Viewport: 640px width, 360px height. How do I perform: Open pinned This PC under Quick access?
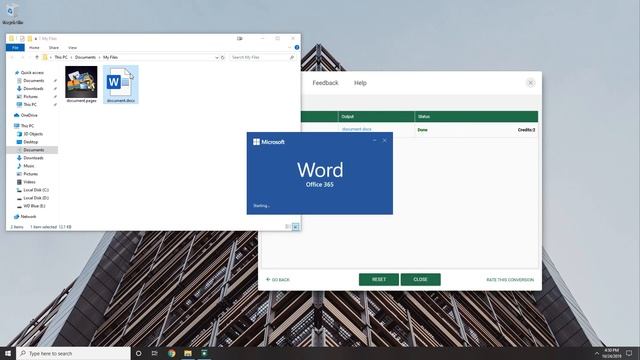pos(30,105)
